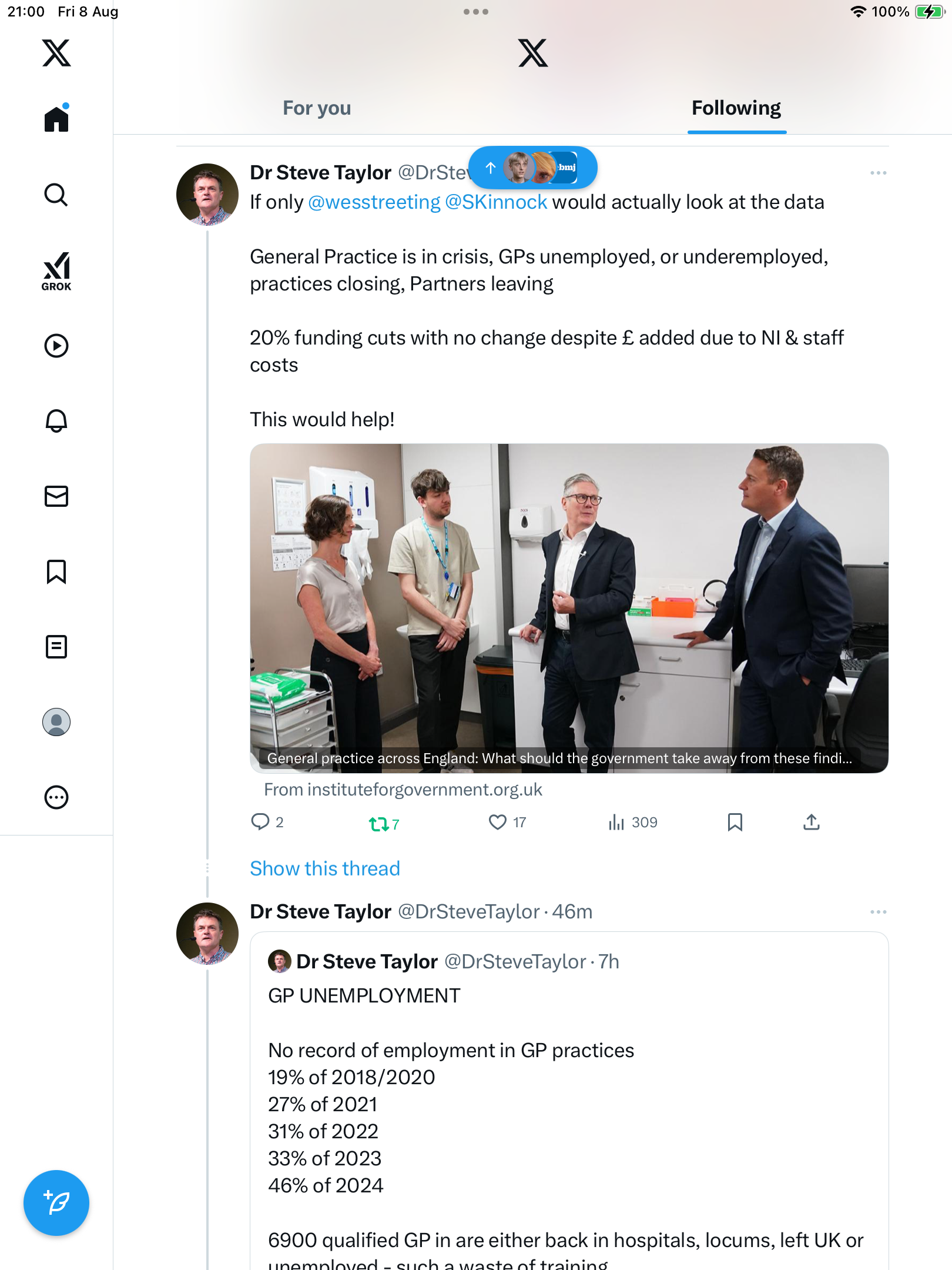The image size is (952, 1270).
Task: Open notifications bell in sidebar
Action: point(56,420)
